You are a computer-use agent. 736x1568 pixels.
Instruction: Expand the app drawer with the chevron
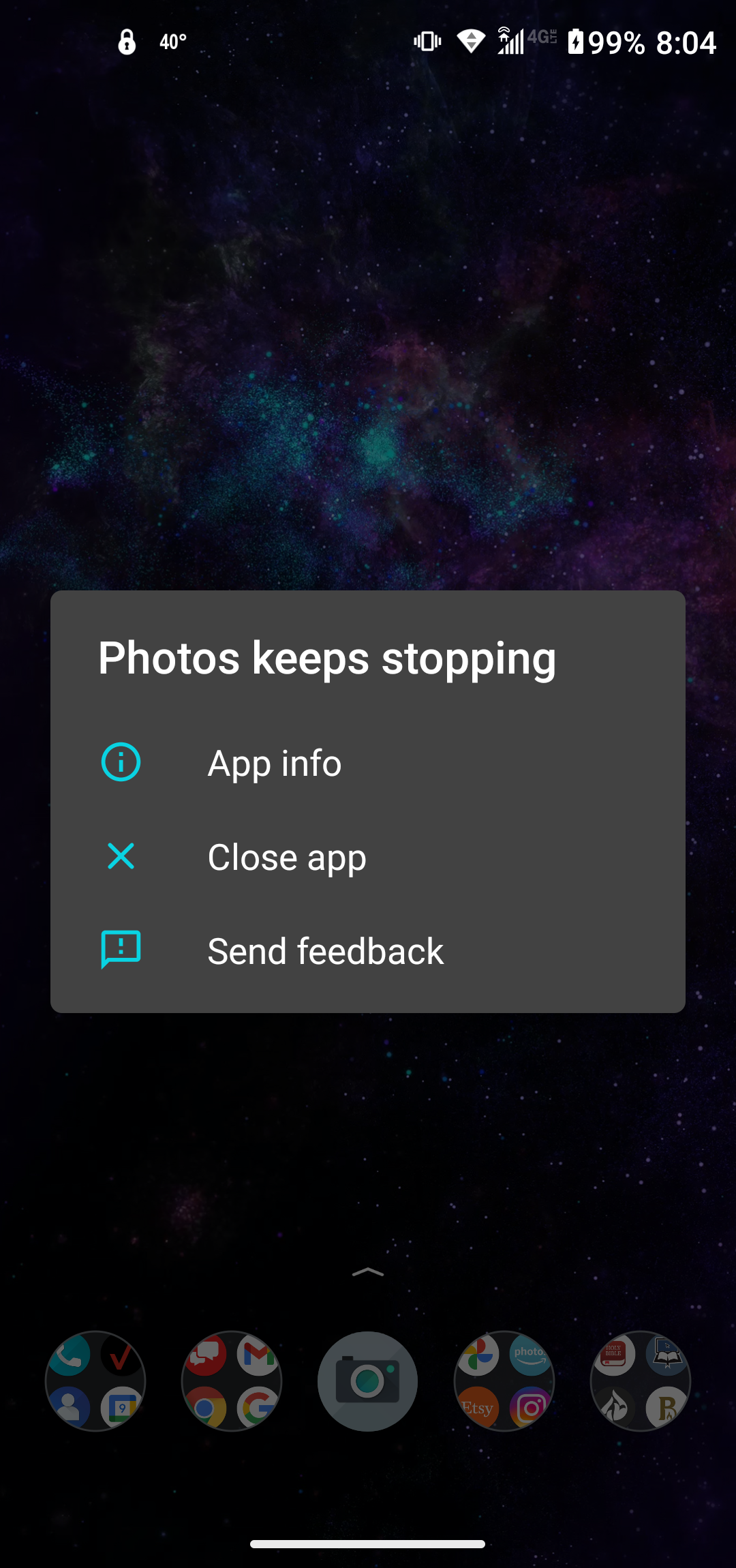tap(368, 1272)
